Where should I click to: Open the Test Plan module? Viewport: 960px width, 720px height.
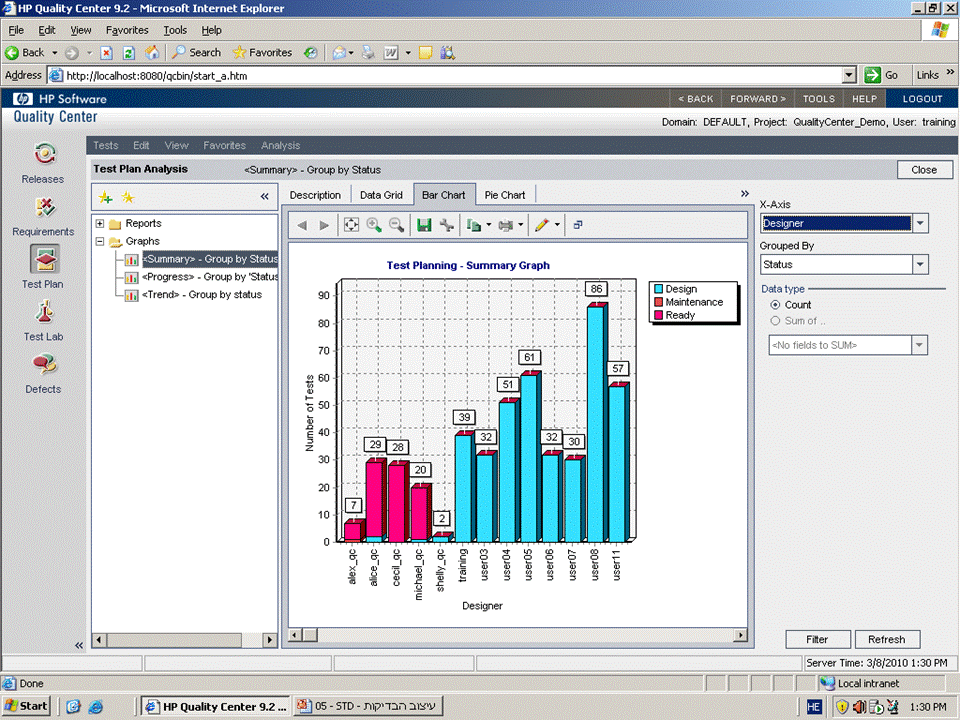point(43,267)
